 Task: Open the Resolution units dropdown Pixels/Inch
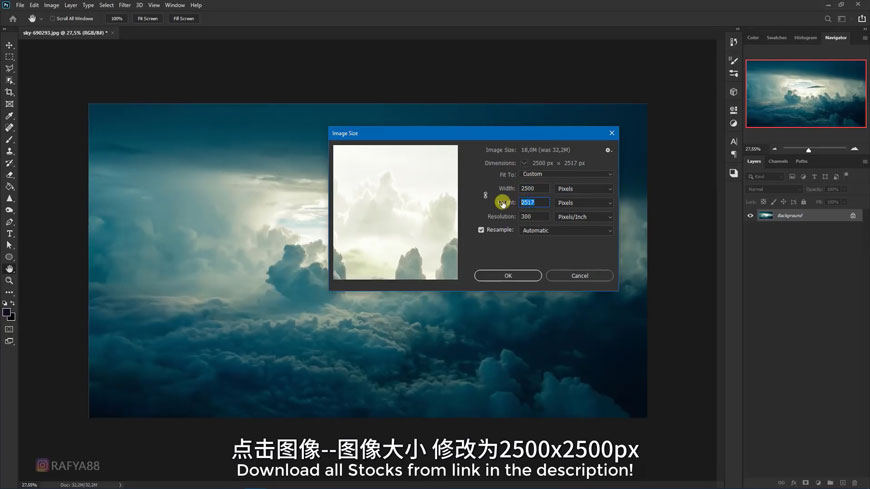point(584,216)
